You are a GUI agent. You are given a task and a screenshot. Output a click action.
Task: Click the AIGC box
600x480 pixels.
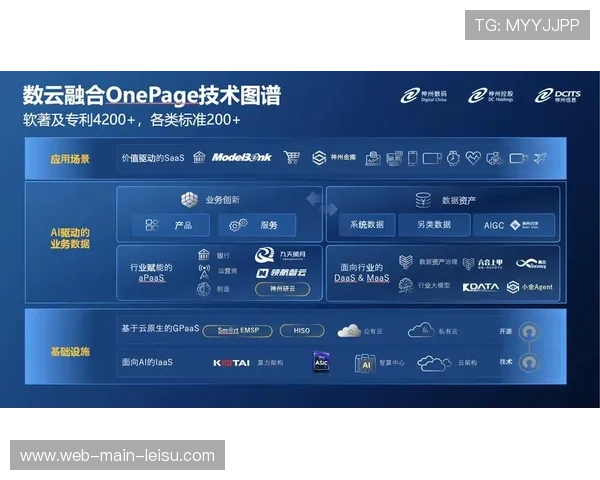pyautogui.click(x=514, y=225)
